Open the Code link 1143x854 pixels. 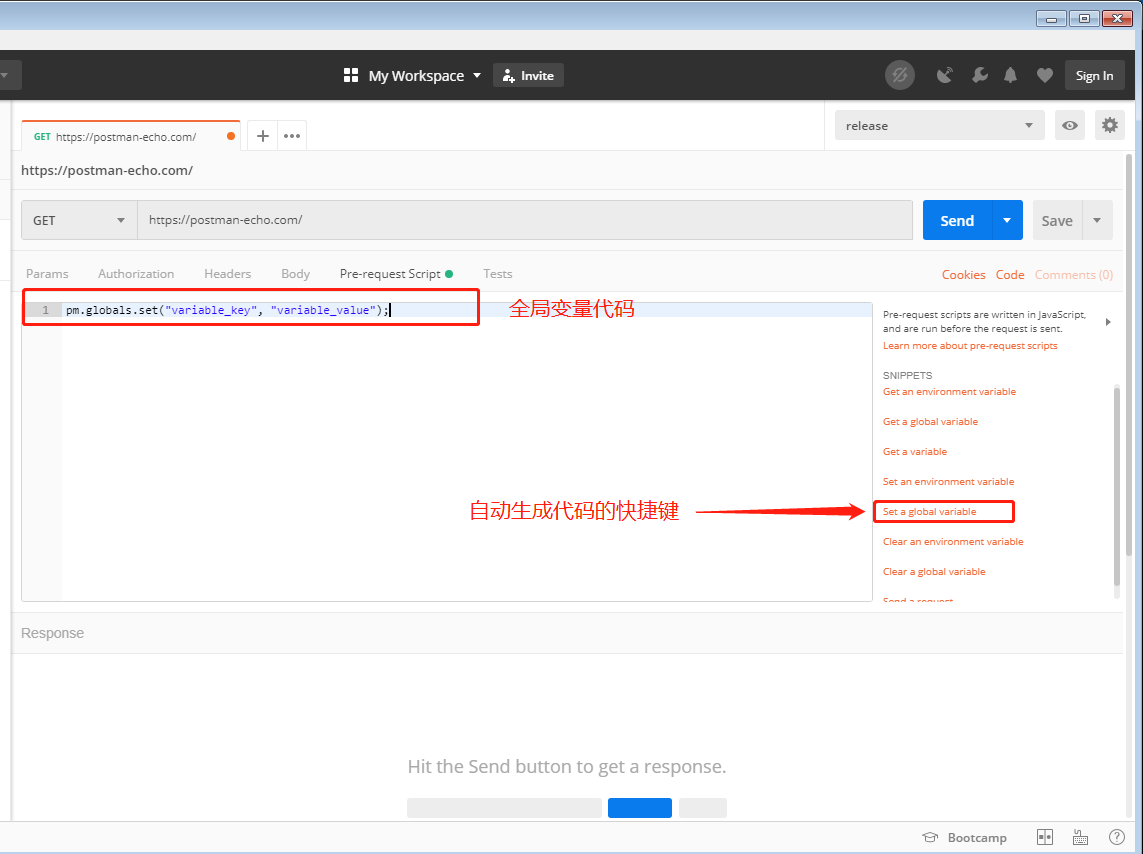coord(1010,275)
